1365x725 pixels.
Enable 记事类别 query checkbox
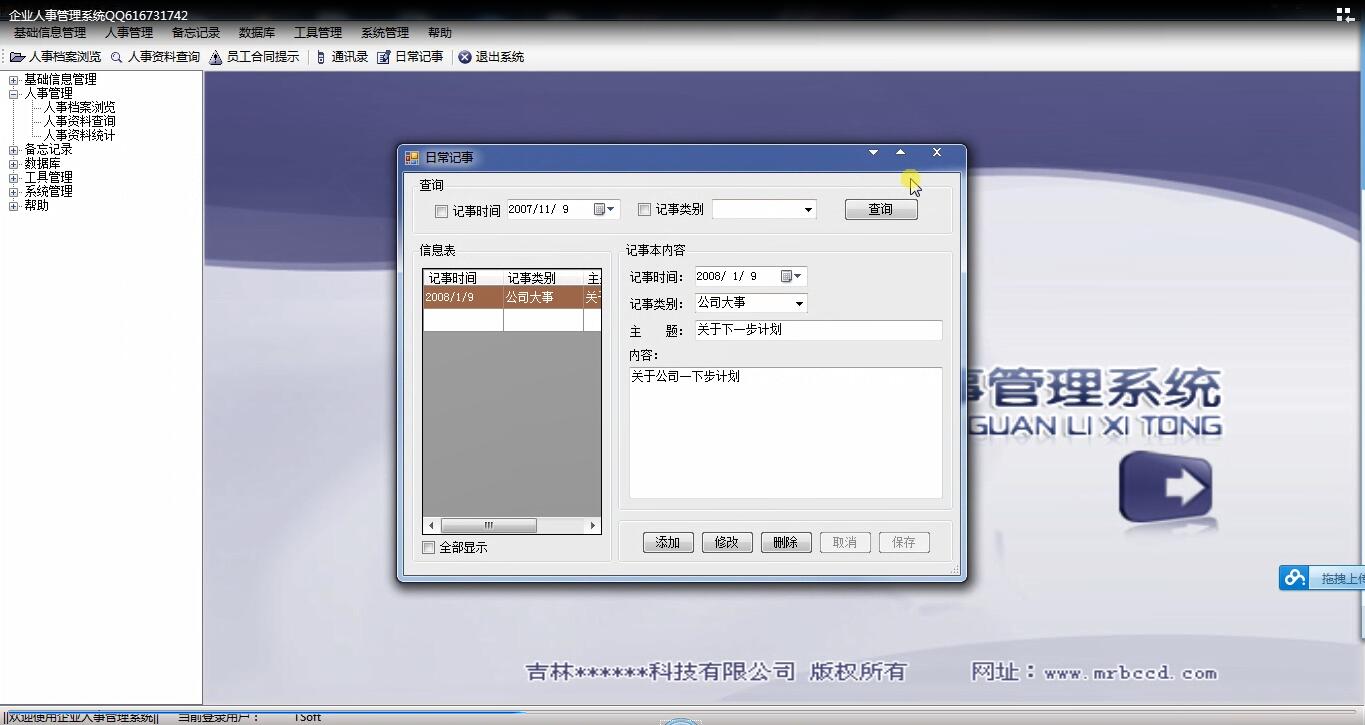(x=644, y=209)
